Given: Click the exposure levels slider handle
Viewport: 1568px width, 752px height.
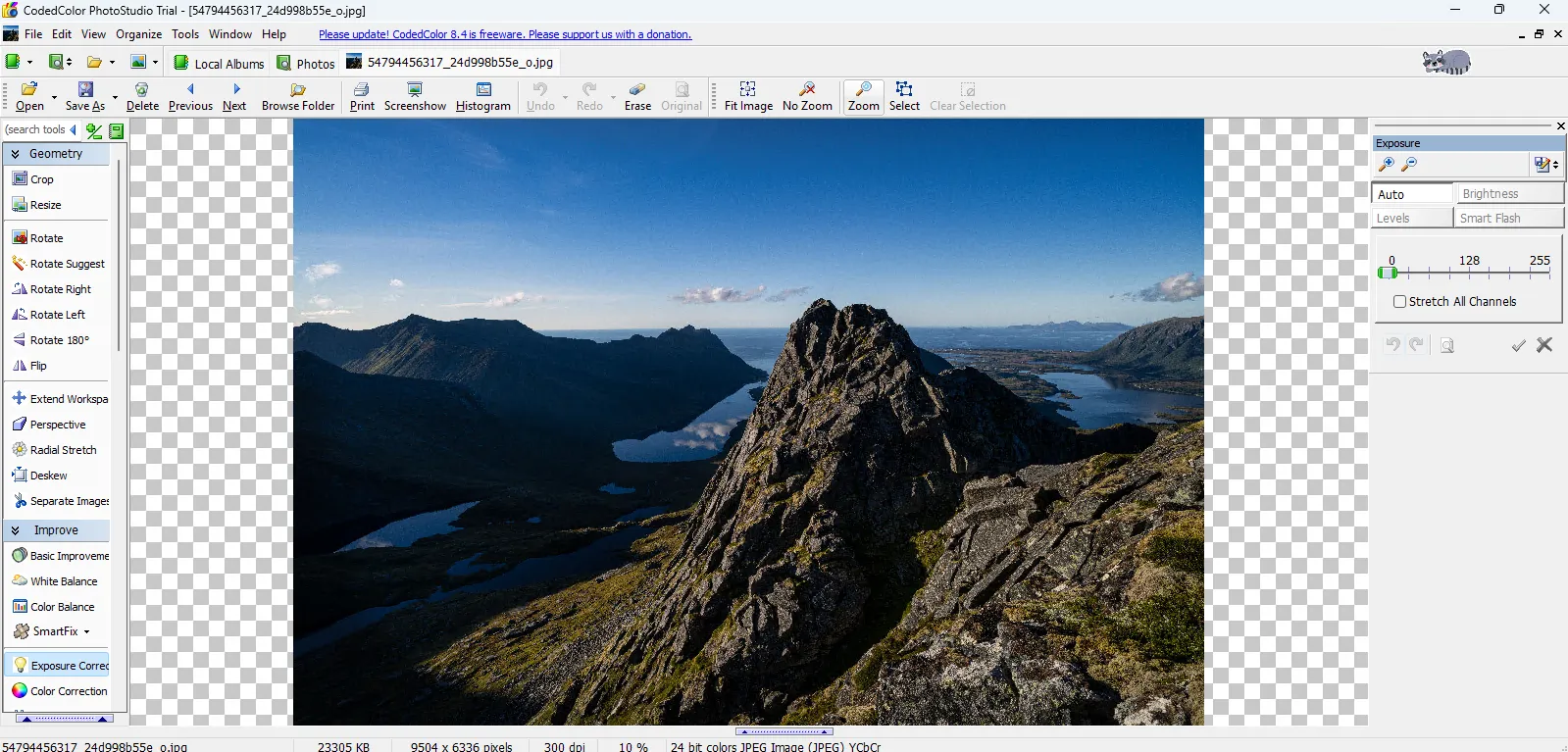Looking at the screenshot, I should [x=1387, y=274].
